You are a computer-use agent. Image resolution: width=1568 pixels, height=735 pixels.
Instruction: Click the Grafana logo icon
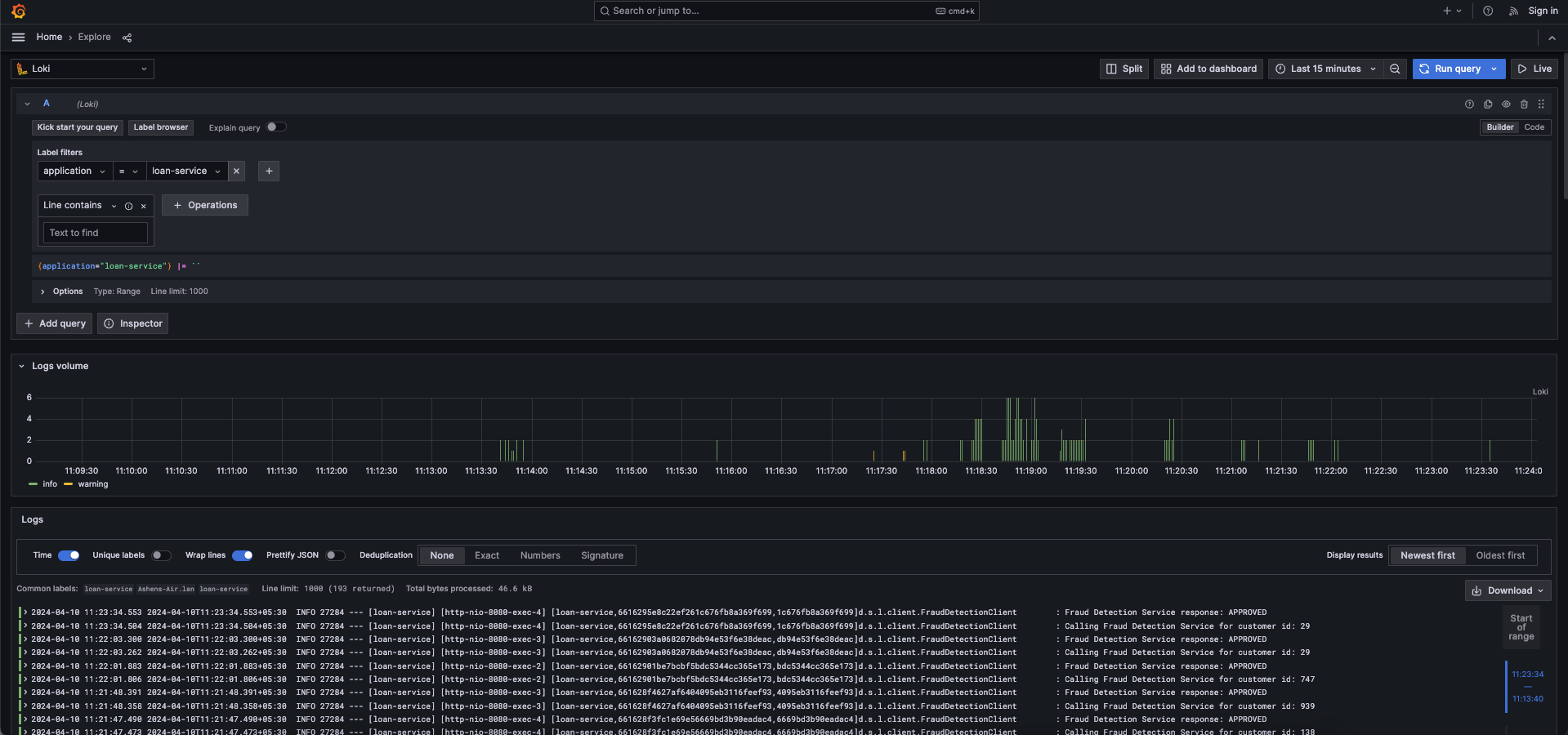coord(19,11)
